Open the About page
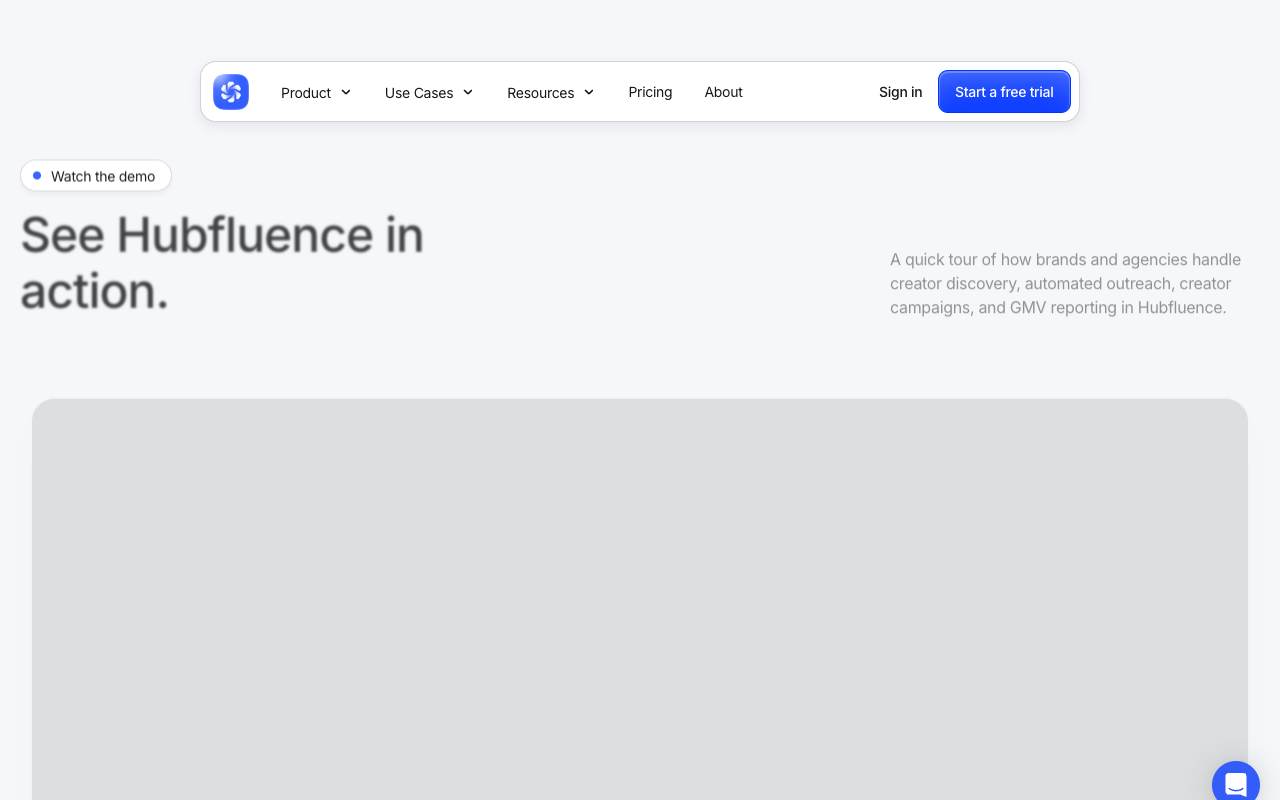 pyautogui.click(x=723, y=92)
